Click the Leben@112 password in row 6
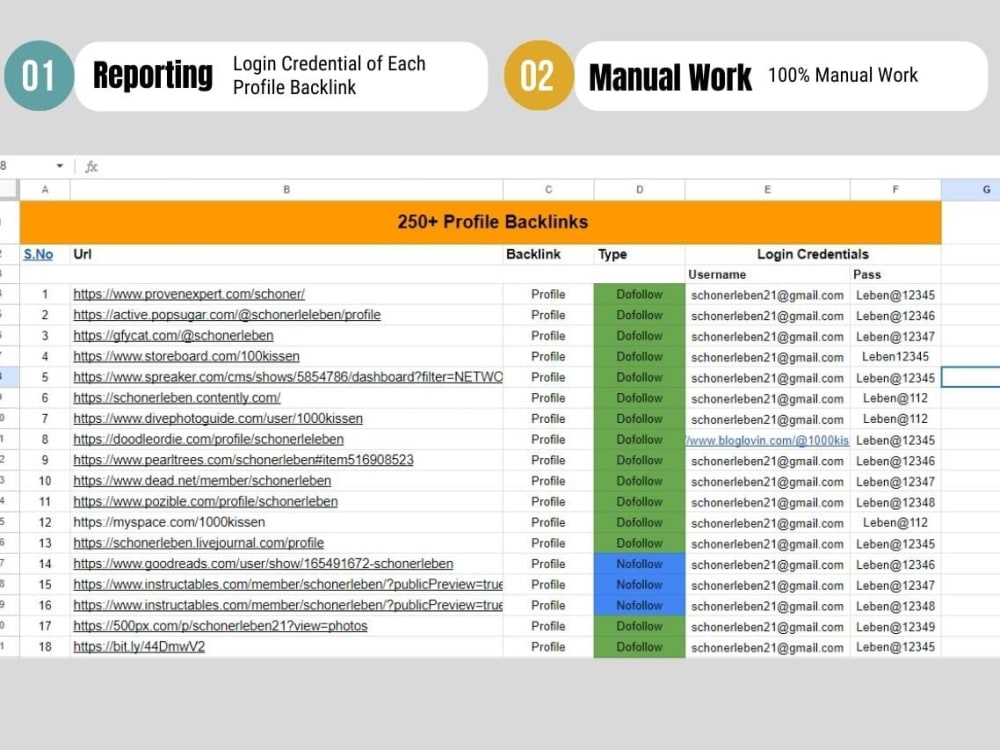 pos(895,398)
